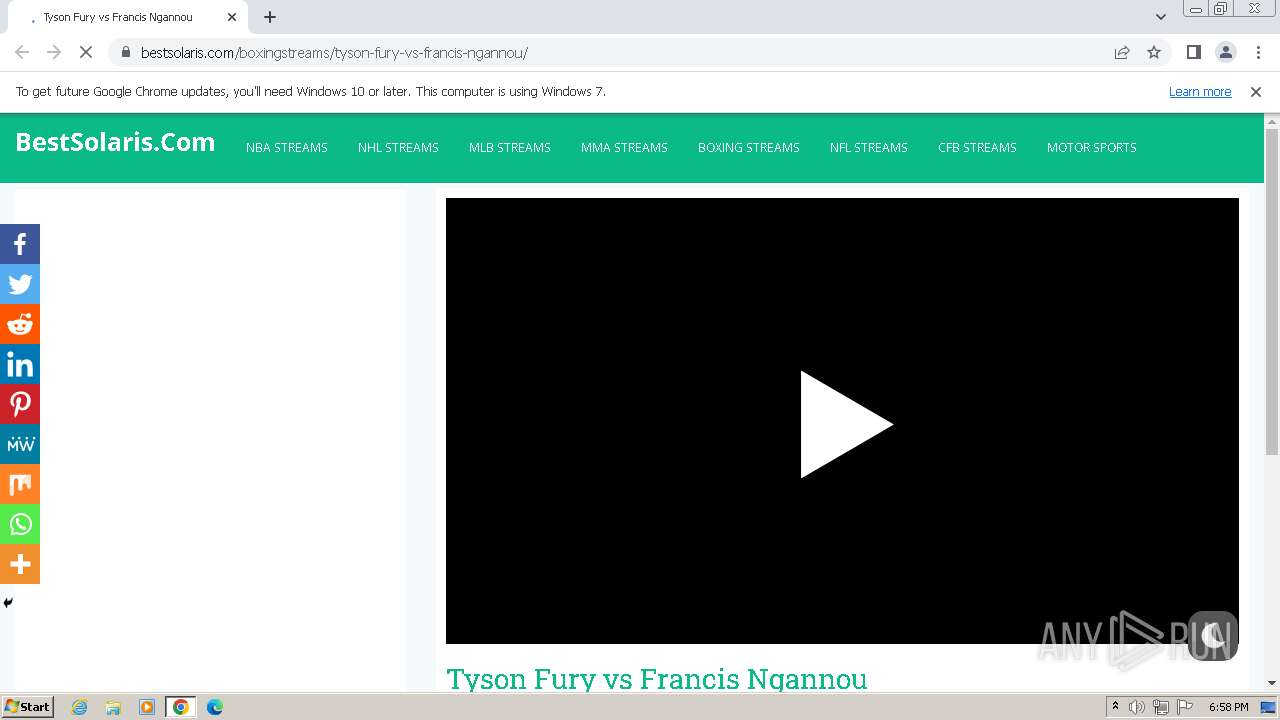The width and height of the screenshot is (1280, 720).
Task: Go back to previous page
Action: coord(22,52)
